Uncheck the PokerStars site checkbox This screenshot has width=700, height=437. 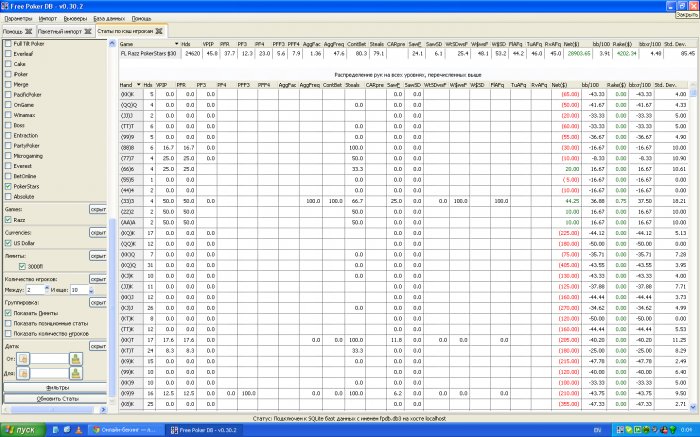click(x=8, y=186)
